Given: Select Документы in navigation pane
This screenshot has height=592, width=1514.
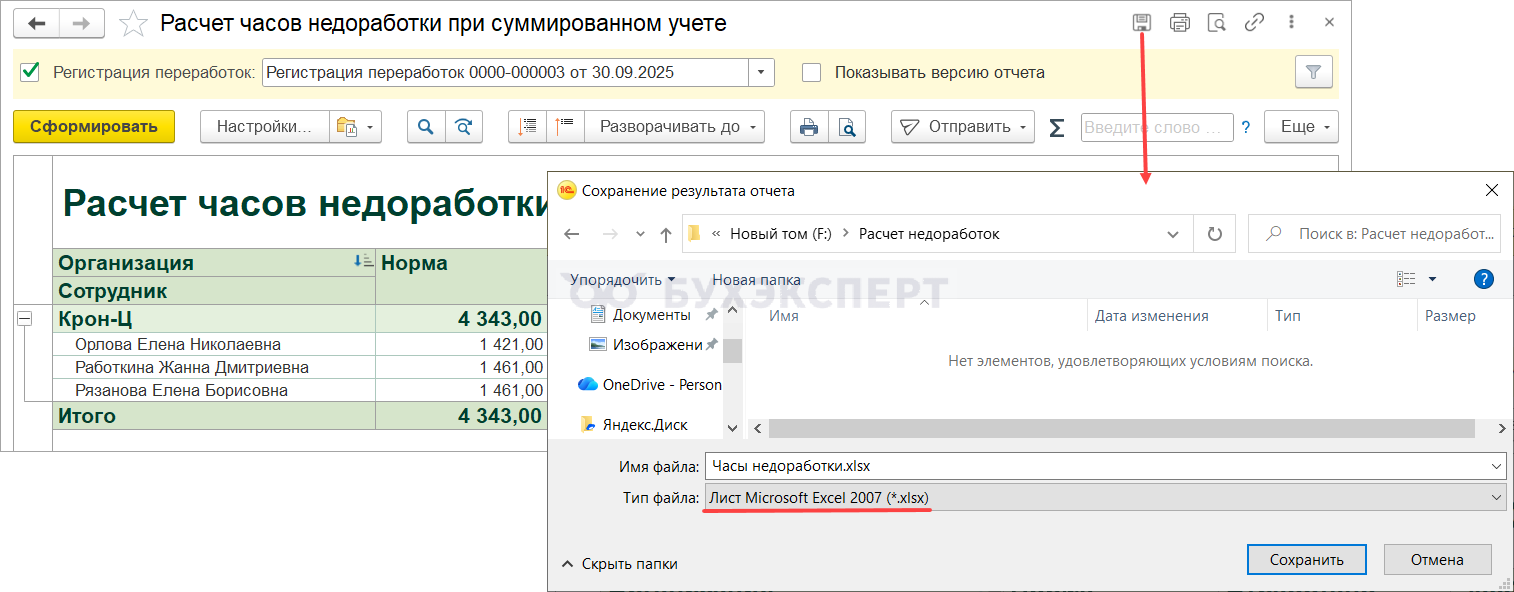Looking at the screenshot, I should [x=652, y=315].
